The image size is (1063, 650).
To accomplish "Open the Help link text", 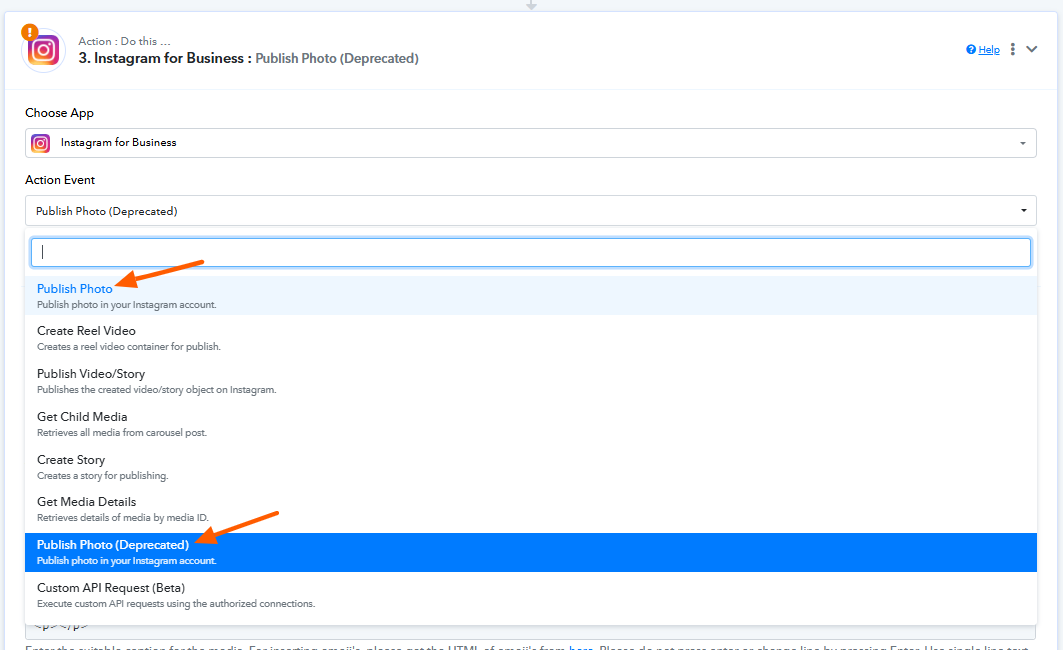I will pos(989,50).
